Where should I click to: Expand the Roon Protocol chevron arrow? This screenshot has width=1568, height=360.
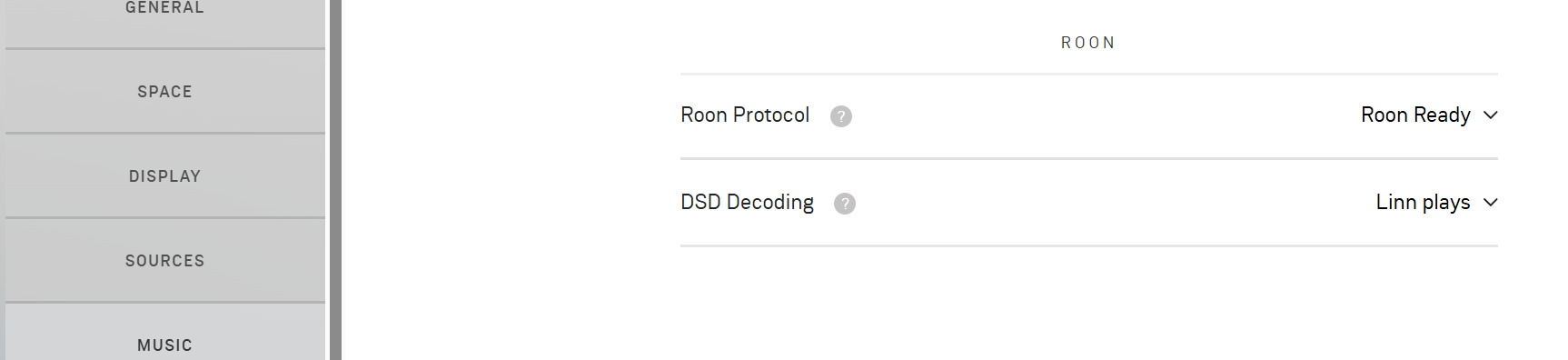click(x=1490, y=115)
